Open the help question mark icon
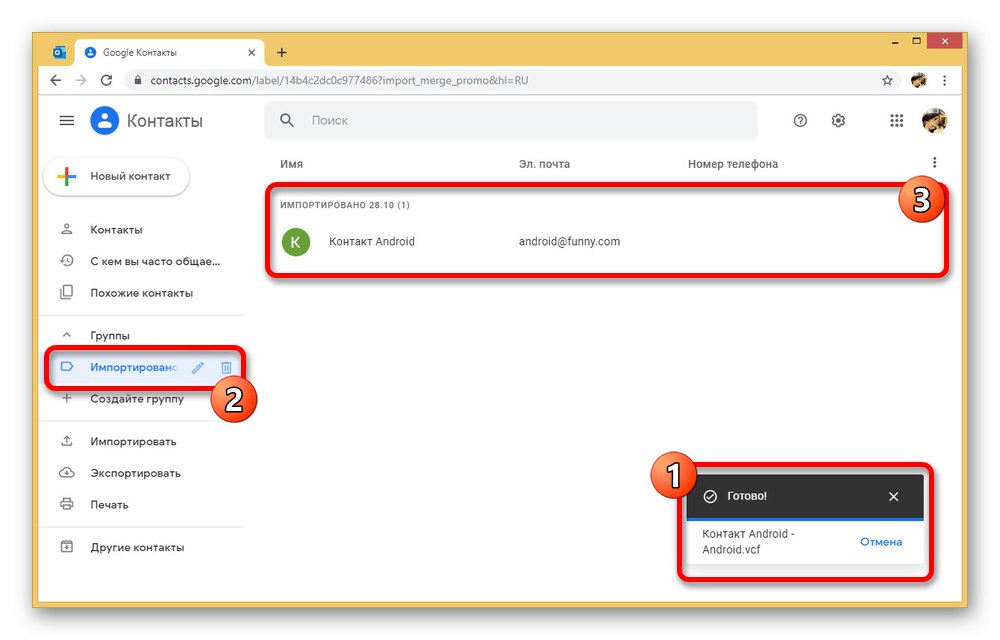Screen dimensions: 1000x640 800,120
